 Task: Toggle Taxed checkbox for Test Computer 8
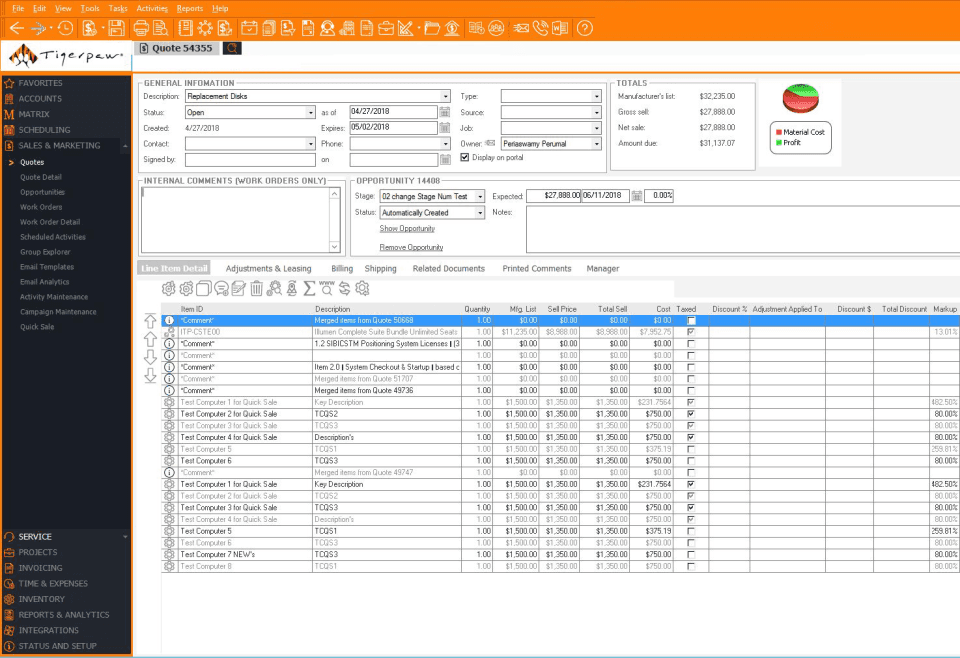point(691,566)
